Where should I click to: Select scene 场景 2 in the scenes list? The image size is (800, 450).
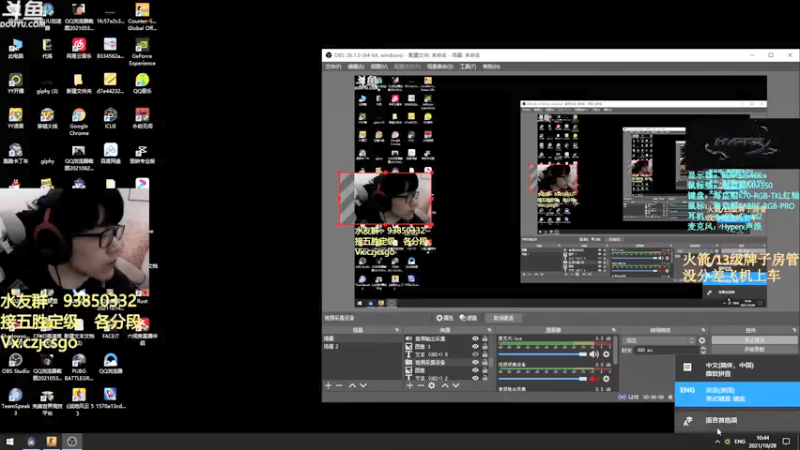[361, 346]
